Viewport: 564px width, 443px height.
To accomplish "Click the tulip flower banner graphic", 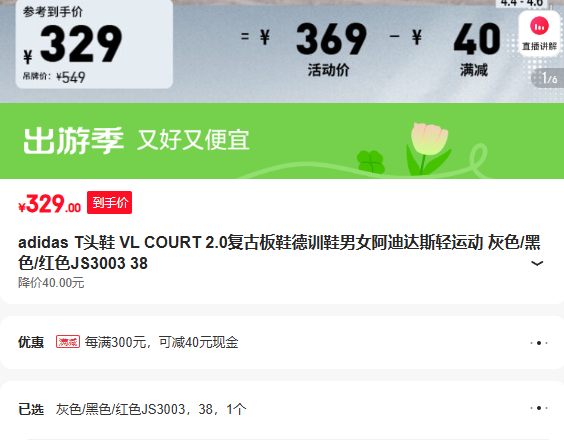I will coord(429,149).
